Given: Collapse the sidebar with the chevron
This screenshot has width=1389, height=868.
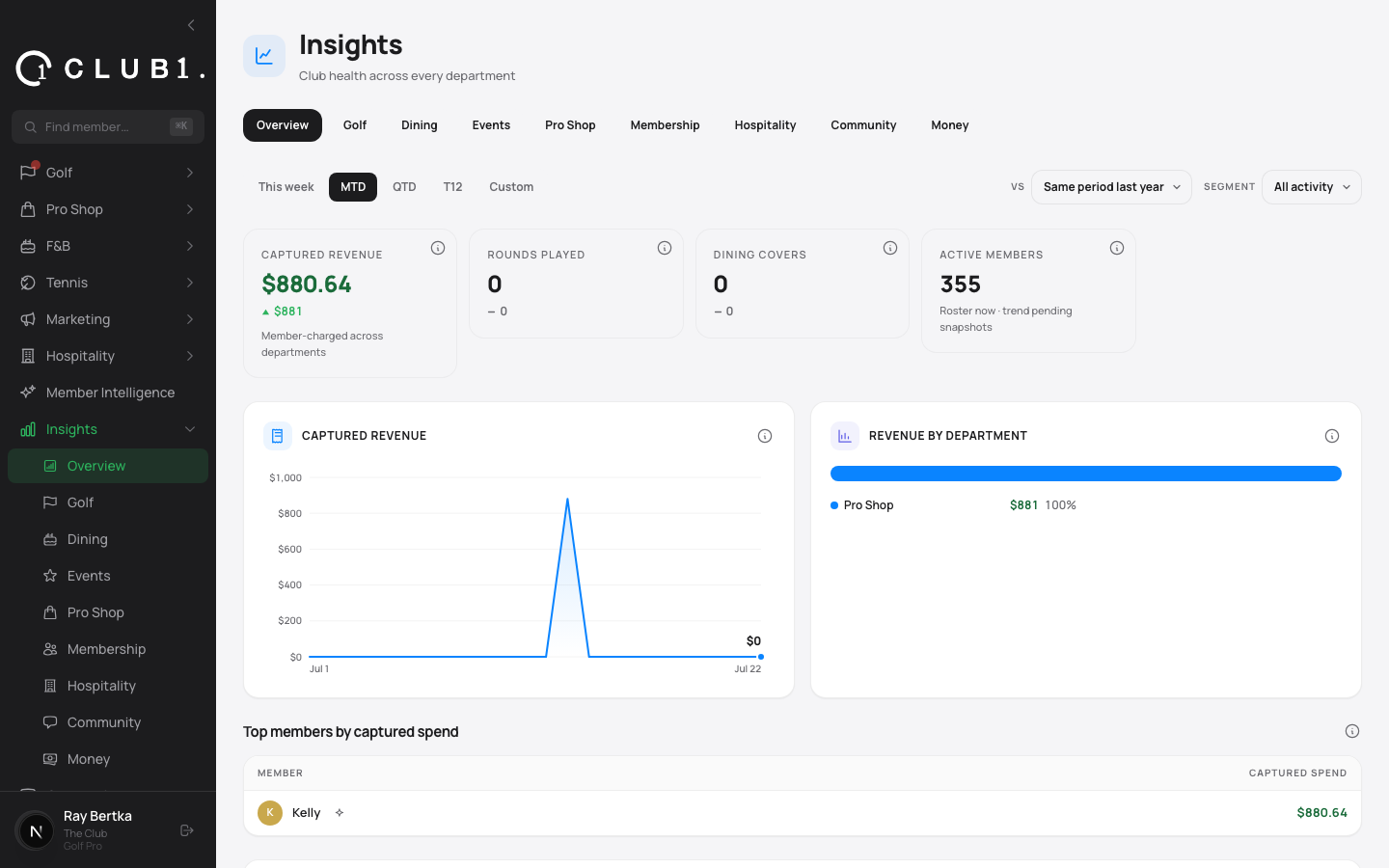Looking at the screenshot, I should click(191, 25).
